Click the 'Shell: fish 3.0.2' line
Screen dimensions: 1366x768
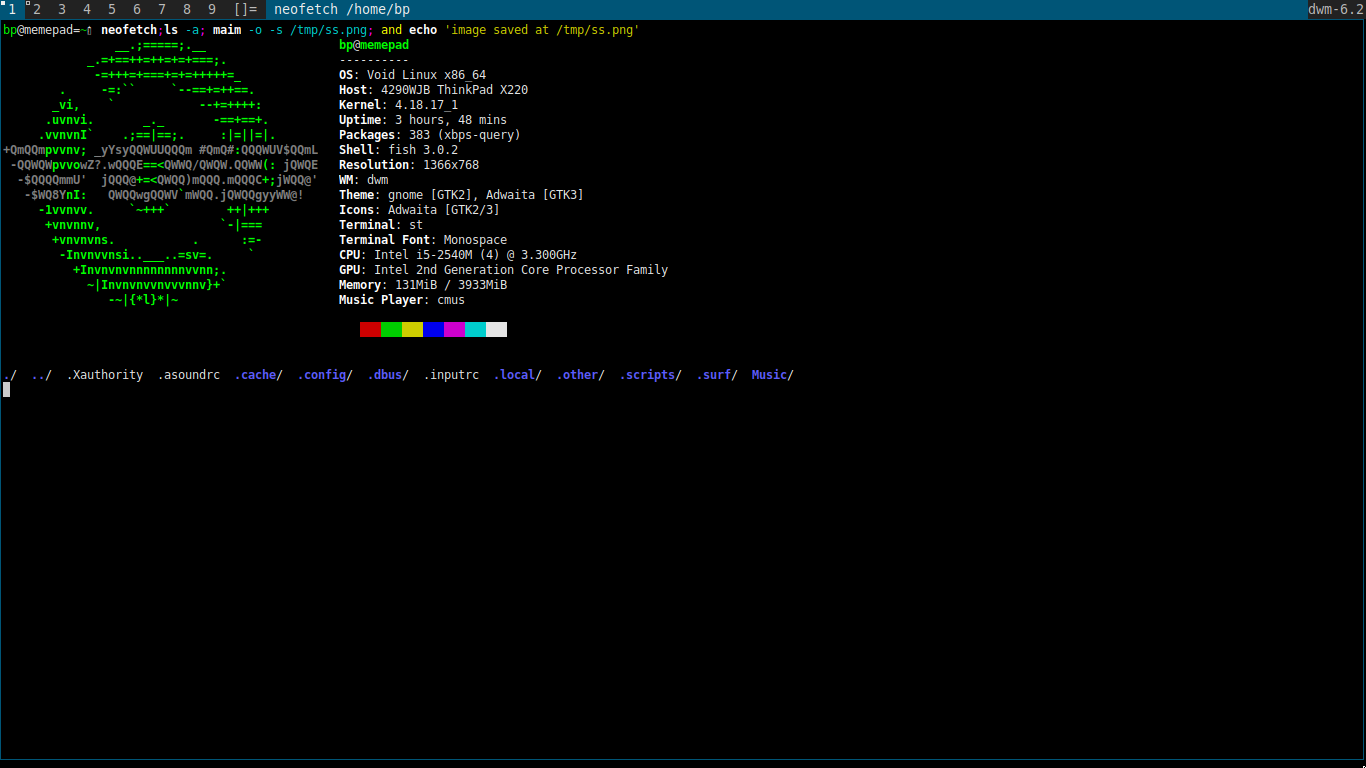(x=398, y=150)
